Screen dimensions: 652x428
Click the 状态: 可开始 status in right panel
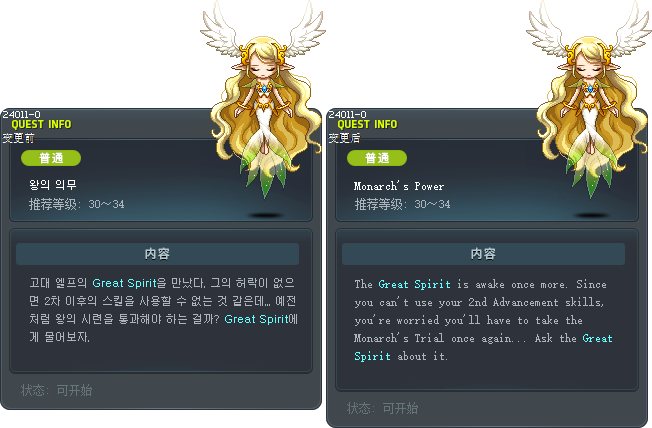[383, 408]
